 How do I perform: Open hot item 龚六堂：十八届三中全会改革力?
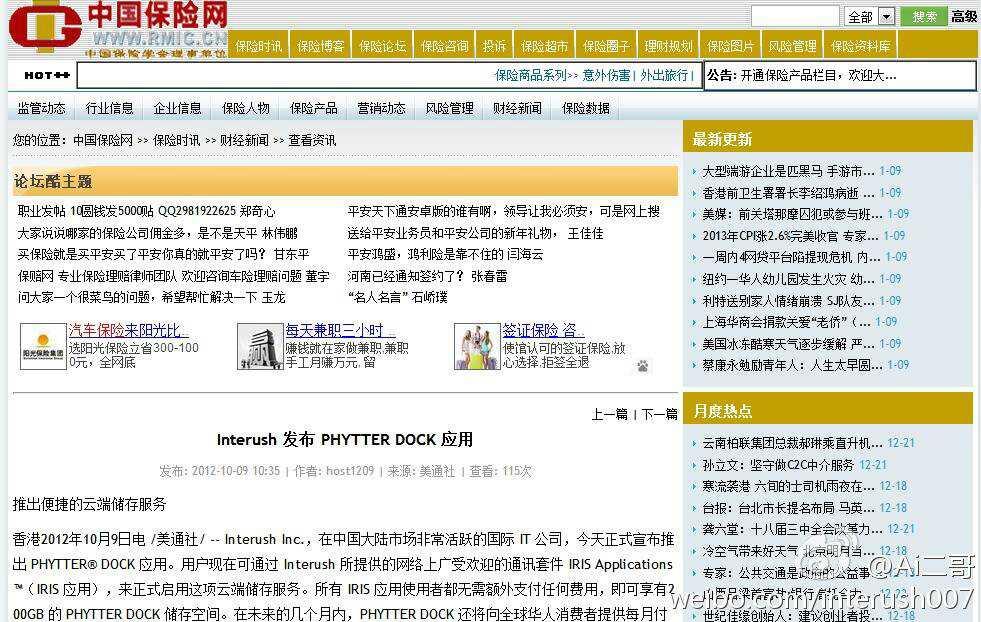792,530
